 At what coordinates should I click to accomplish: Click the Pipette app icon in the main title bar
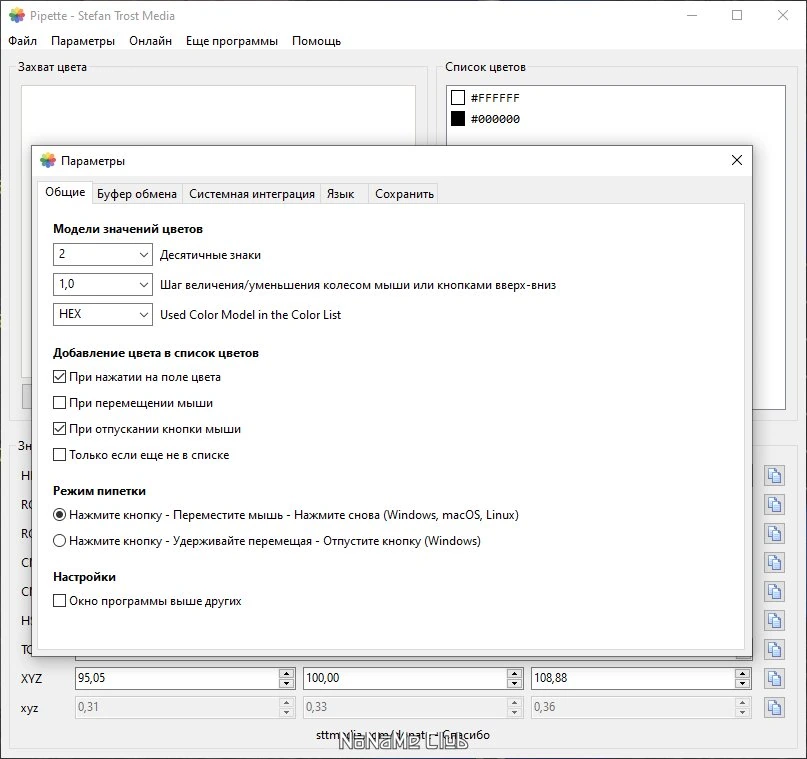click(x=17, y=15)
